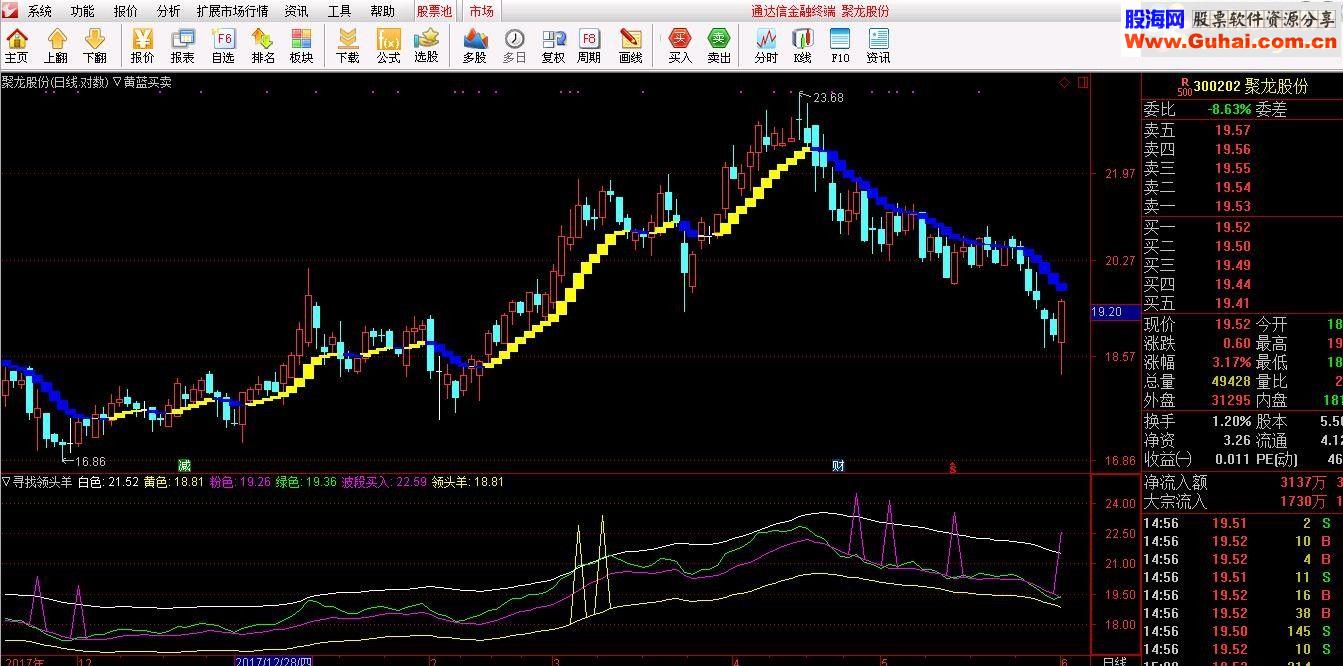This screenshot has width=1343, height=666.
Task: Open the 扩展市场行情 menu
Action: [232, 12]
